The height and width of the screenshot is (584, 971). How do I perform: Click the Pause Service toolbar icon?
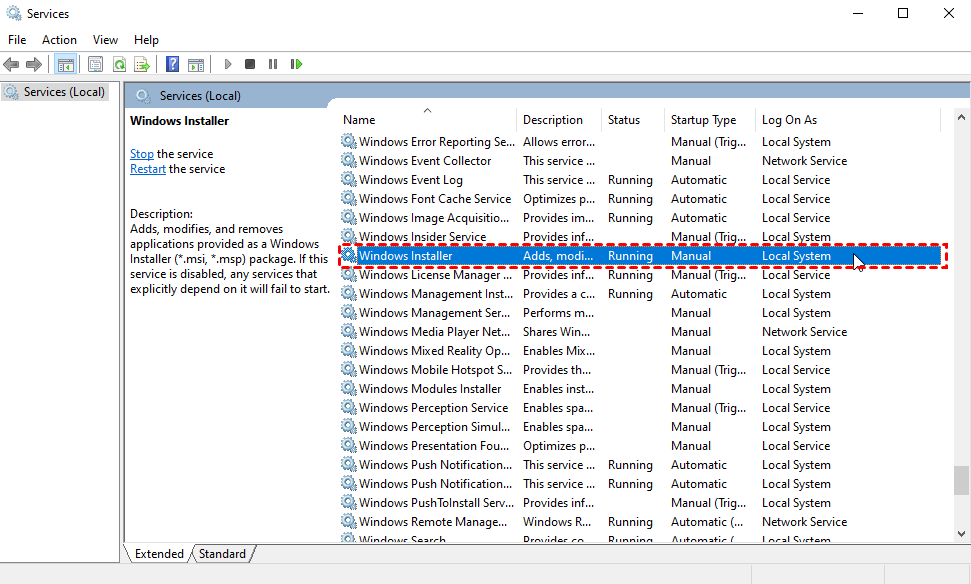[x=273, y=65]
